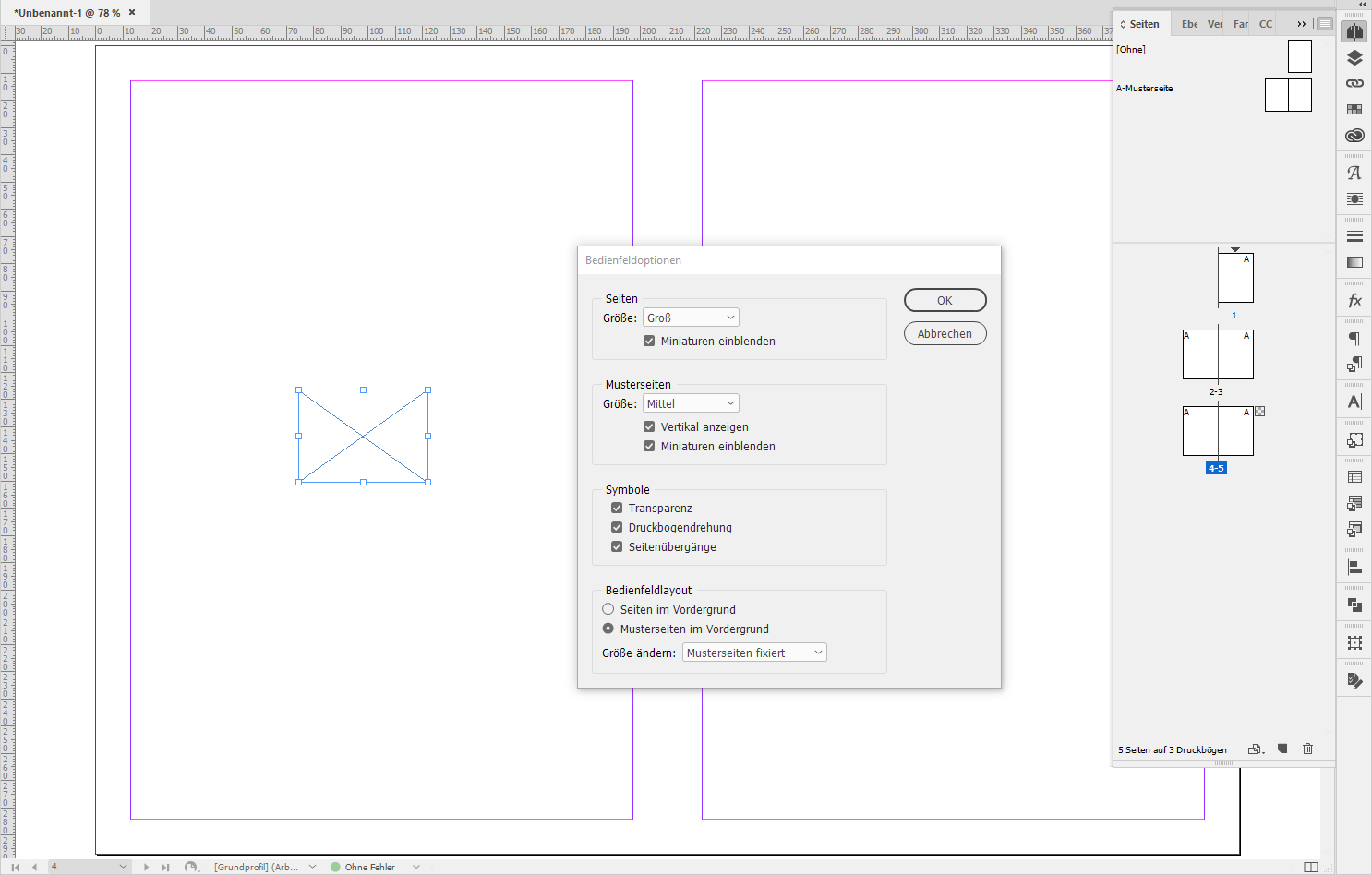
Task: Go to previous page arrow in status bar
Action: point(34,867)
